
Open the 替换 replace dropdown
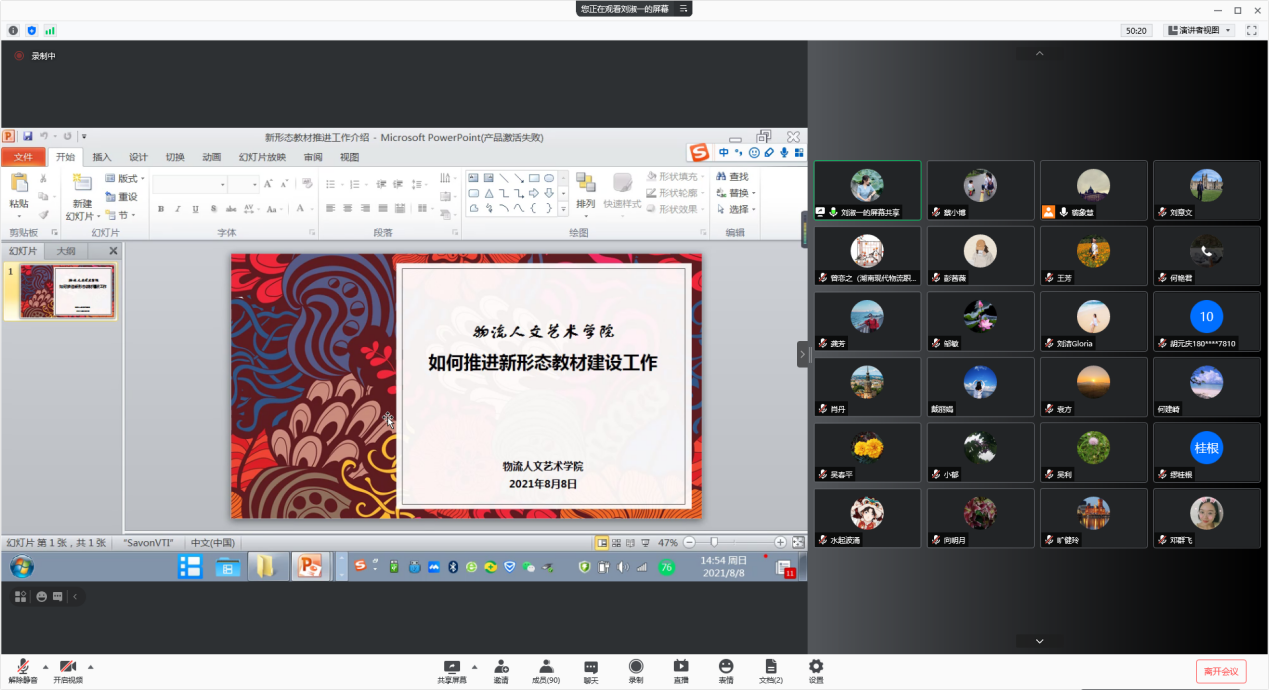pyautogui.click(x=736, y=193)
